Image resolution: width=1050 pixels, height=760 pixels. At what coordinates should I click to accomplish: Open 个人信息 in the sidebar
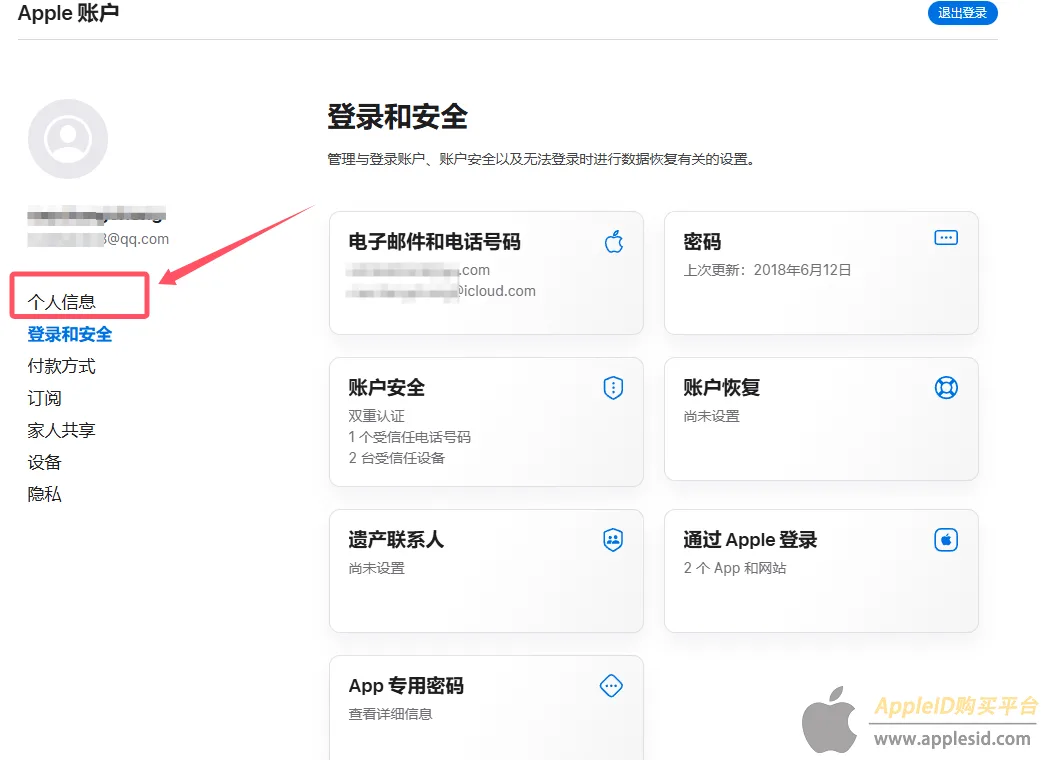62,302
